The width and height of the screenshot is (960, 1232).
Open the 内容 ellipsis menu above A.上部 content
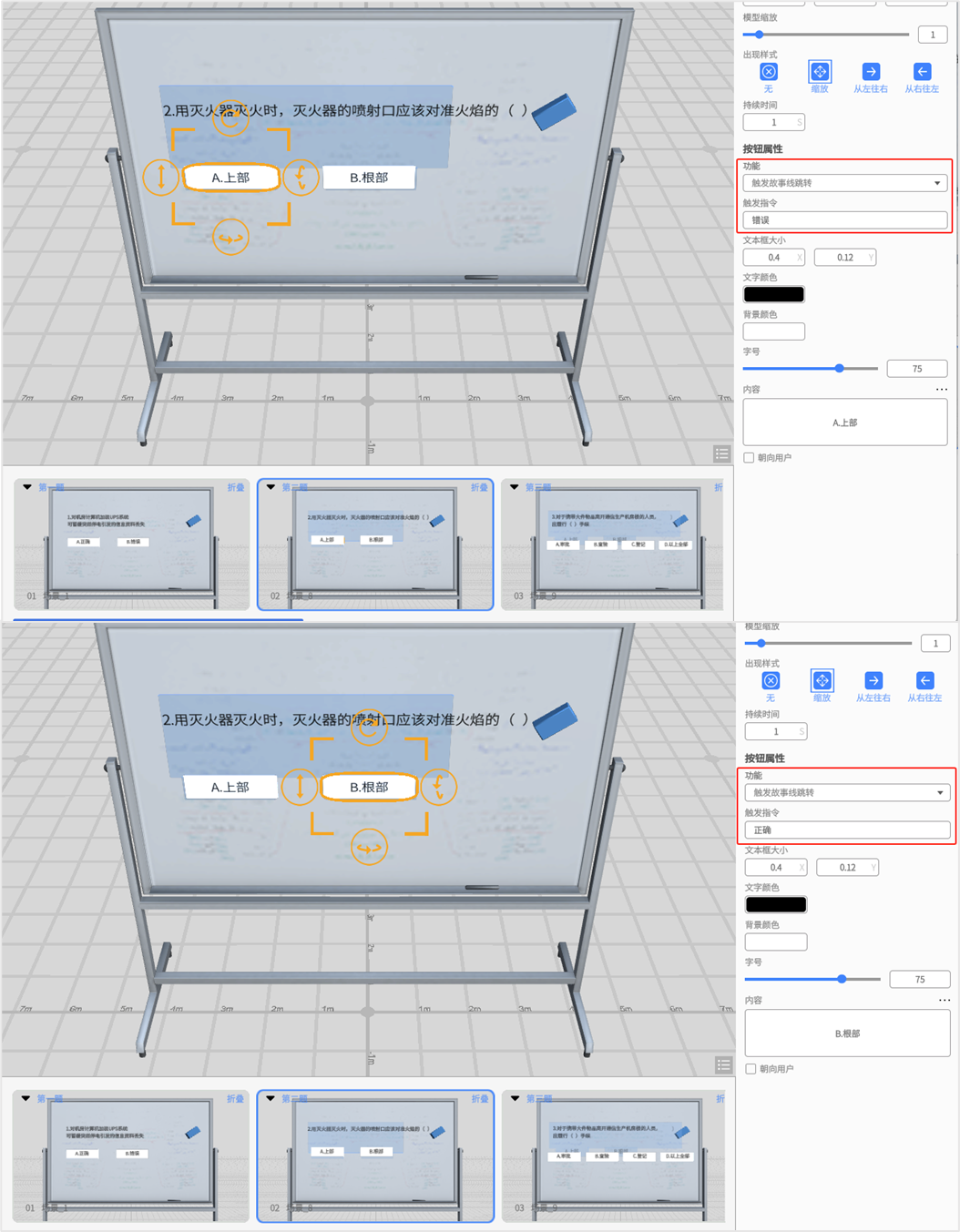click(x=942, y=390)
